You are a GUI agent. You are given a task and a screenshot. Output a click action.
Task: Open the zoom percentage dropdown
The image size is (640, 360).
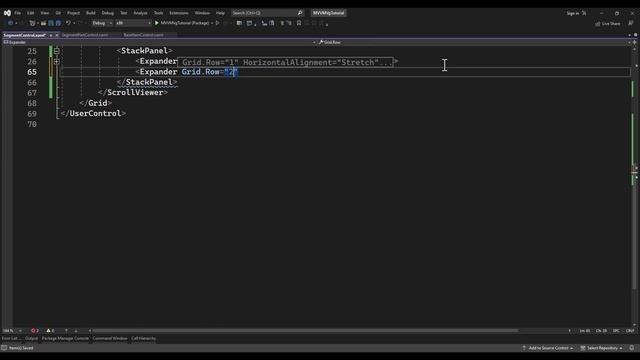pyautogui.click(x=20, y=331)
